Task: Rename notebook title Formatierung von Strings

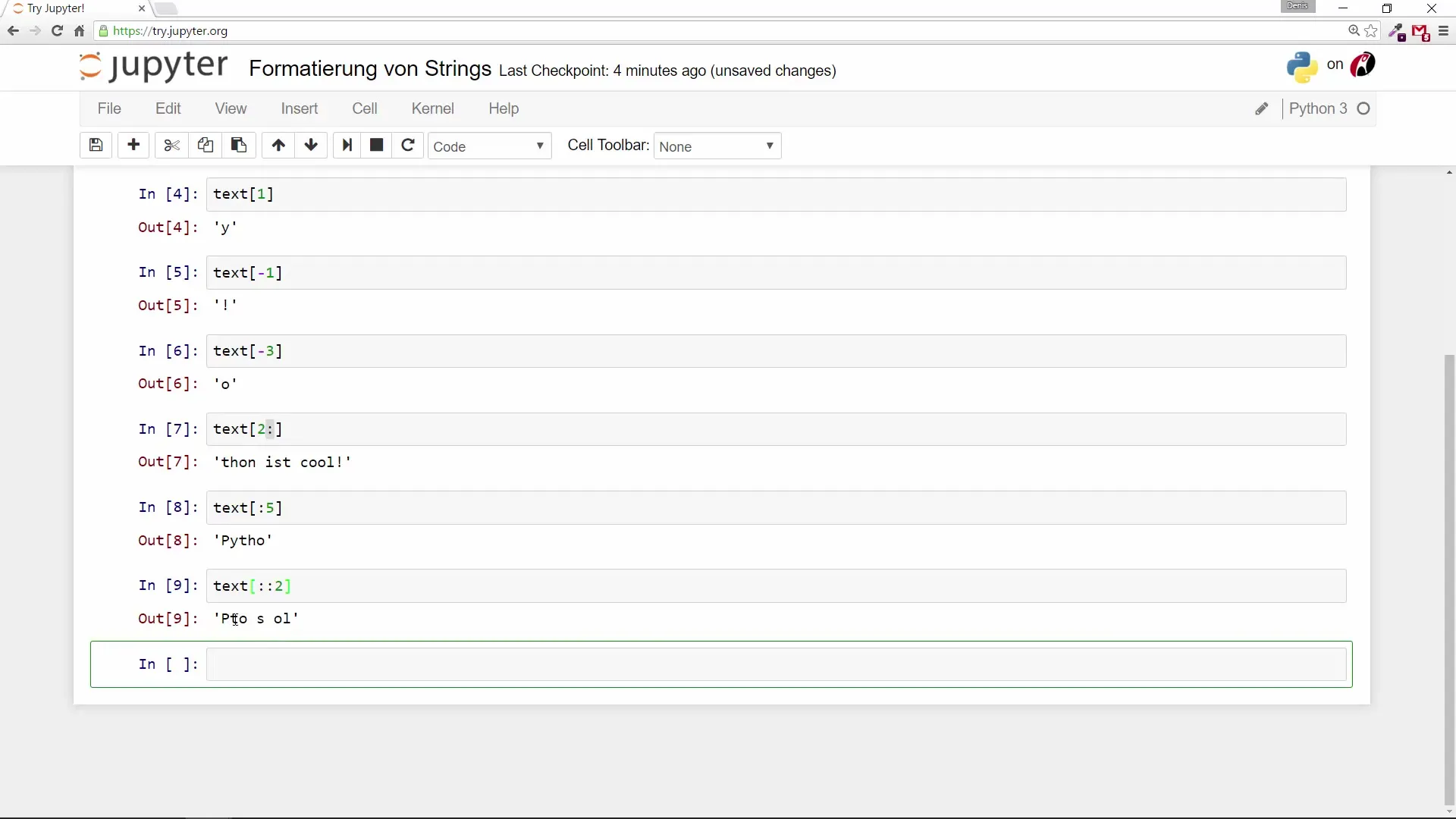Action: [370, 69]
